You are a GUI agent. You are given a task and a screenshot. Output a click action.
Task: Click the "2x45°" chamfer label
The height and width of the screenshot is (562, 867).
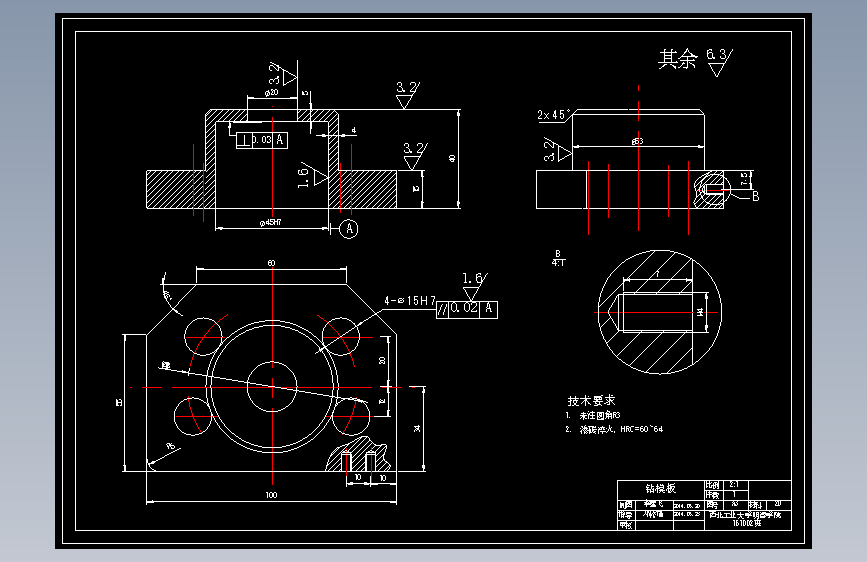[x=553, y=115]
